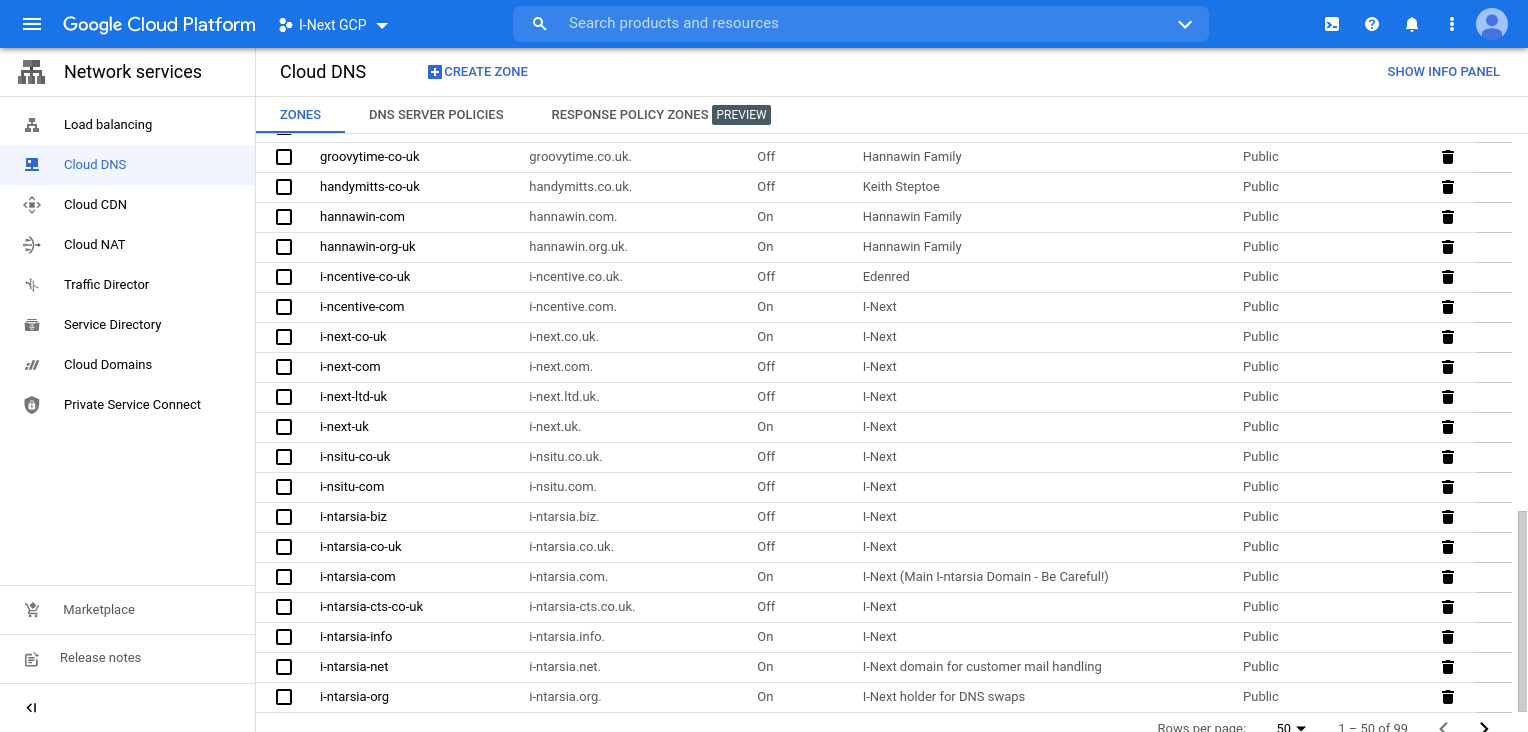Click the search magnifier icon

540,24
